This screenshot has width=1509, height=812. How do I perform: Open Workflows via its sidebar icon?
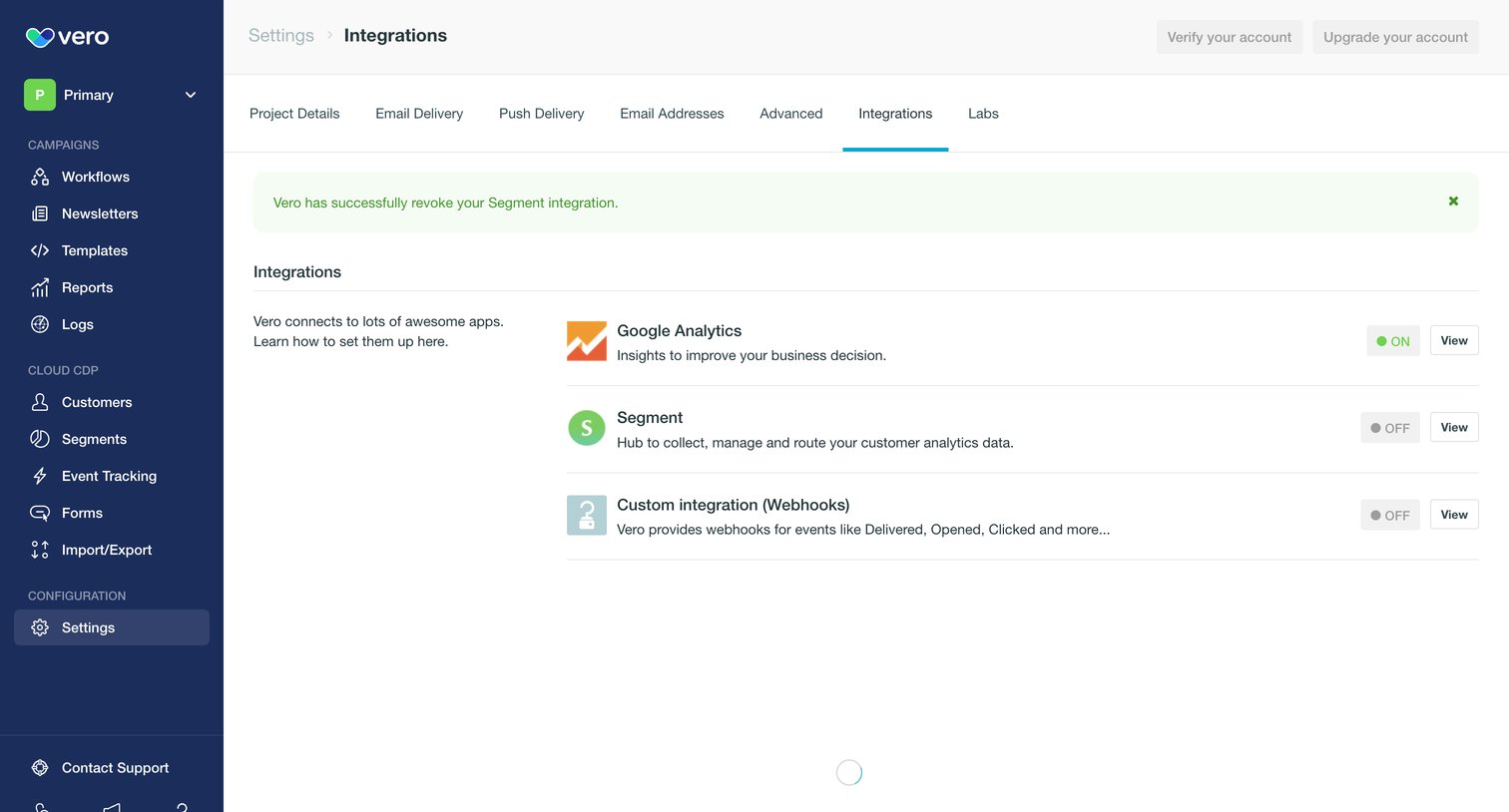tap(40, 177)
